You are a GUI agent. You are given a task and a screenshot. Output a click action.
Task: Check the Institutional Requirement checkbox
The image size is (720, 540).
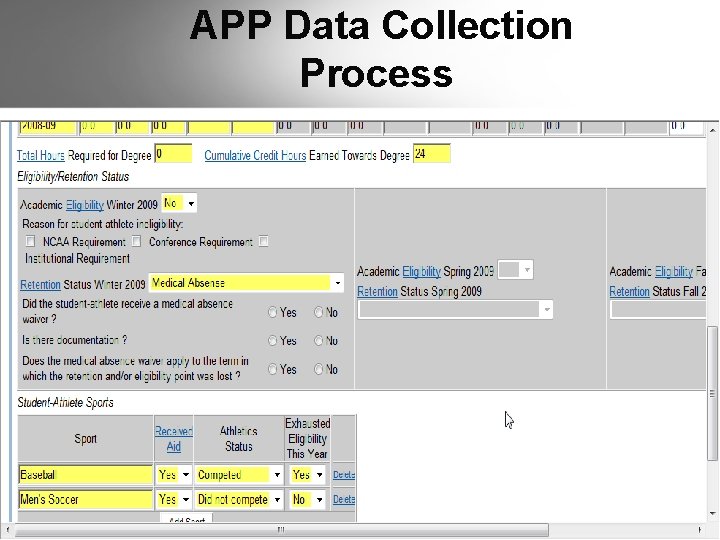pyautogui.click(x=264, y=241)
